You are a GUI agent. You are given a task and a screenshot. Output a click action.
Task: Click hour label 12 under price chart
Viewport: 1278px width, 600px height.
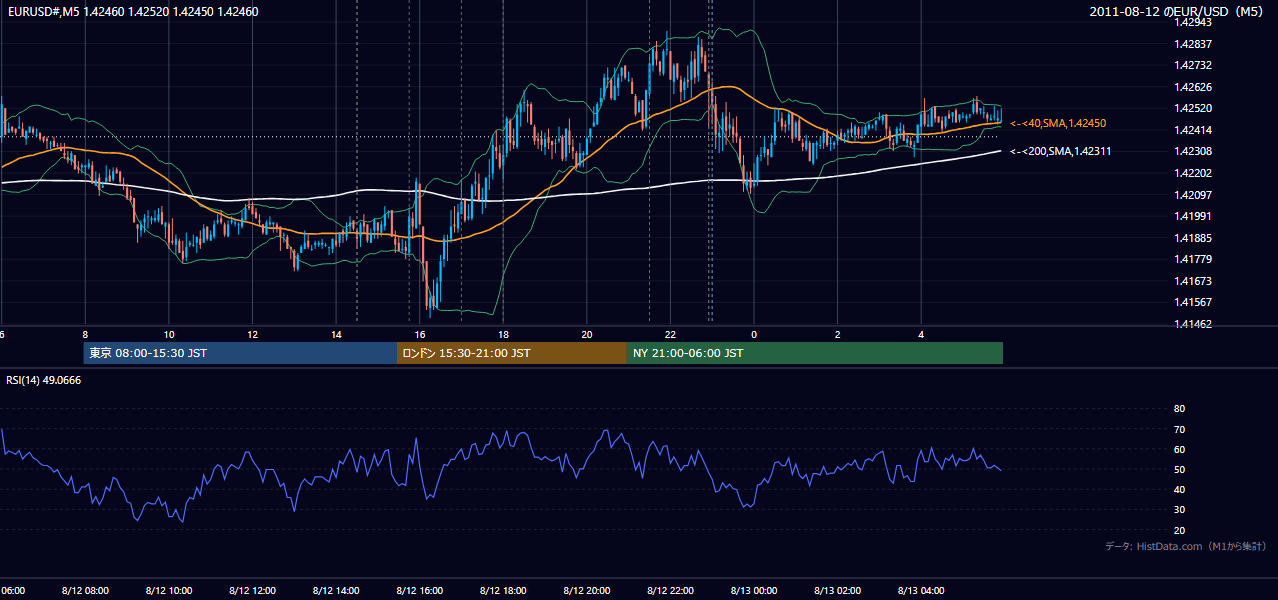pos(253,335)
